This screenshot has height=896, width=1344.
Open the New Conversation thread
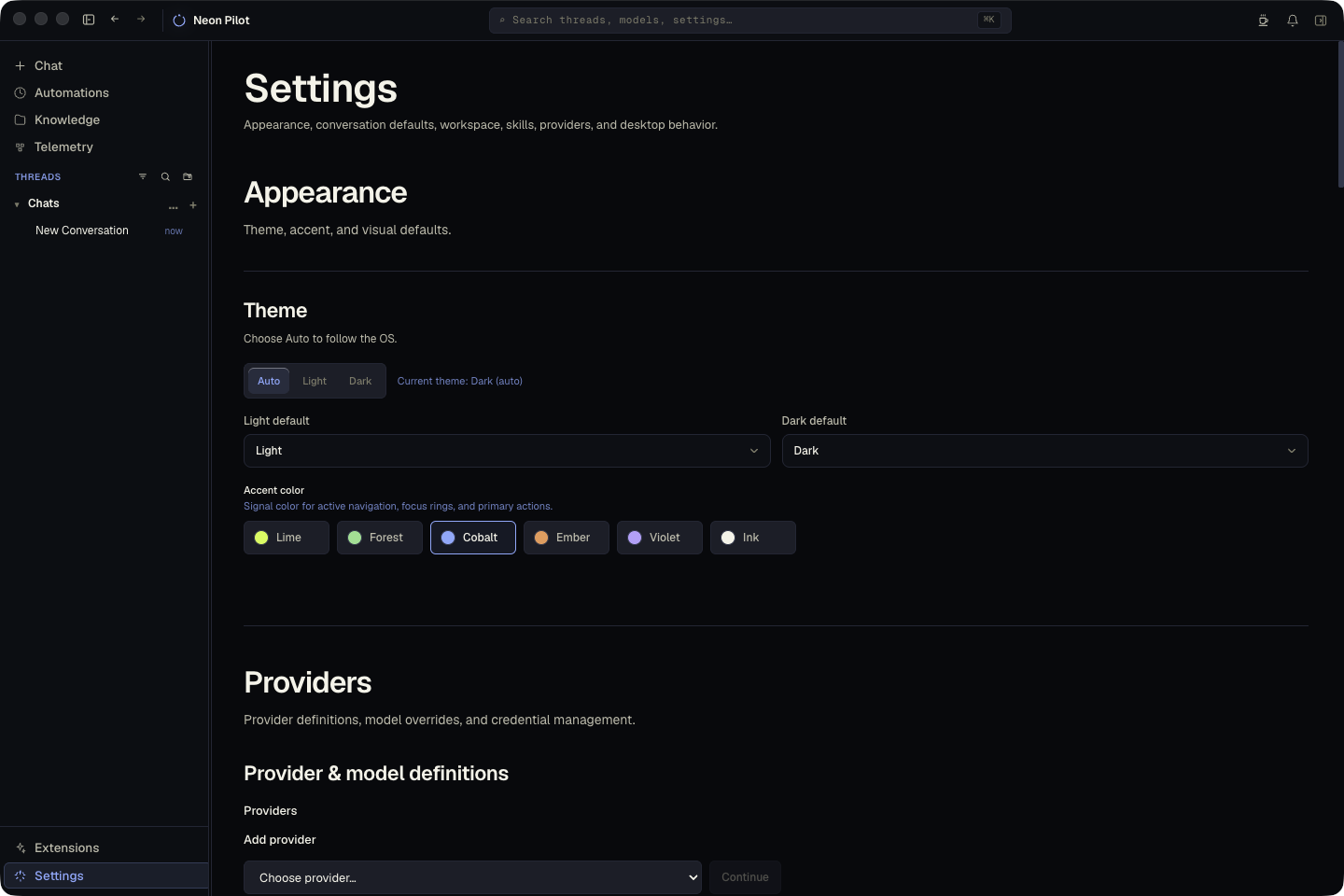click(x=104, y=231)
